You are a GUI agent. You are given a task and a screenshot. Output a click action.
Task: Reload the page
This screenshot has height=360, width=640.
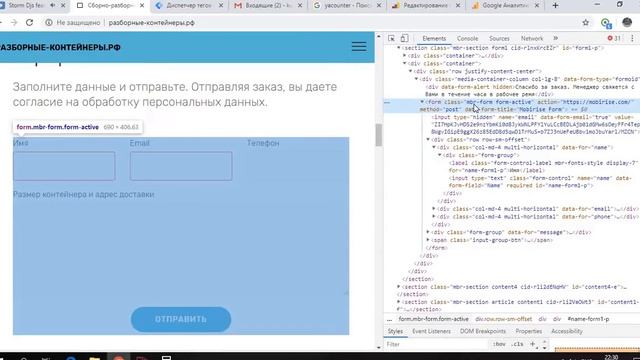click(29, 22)
